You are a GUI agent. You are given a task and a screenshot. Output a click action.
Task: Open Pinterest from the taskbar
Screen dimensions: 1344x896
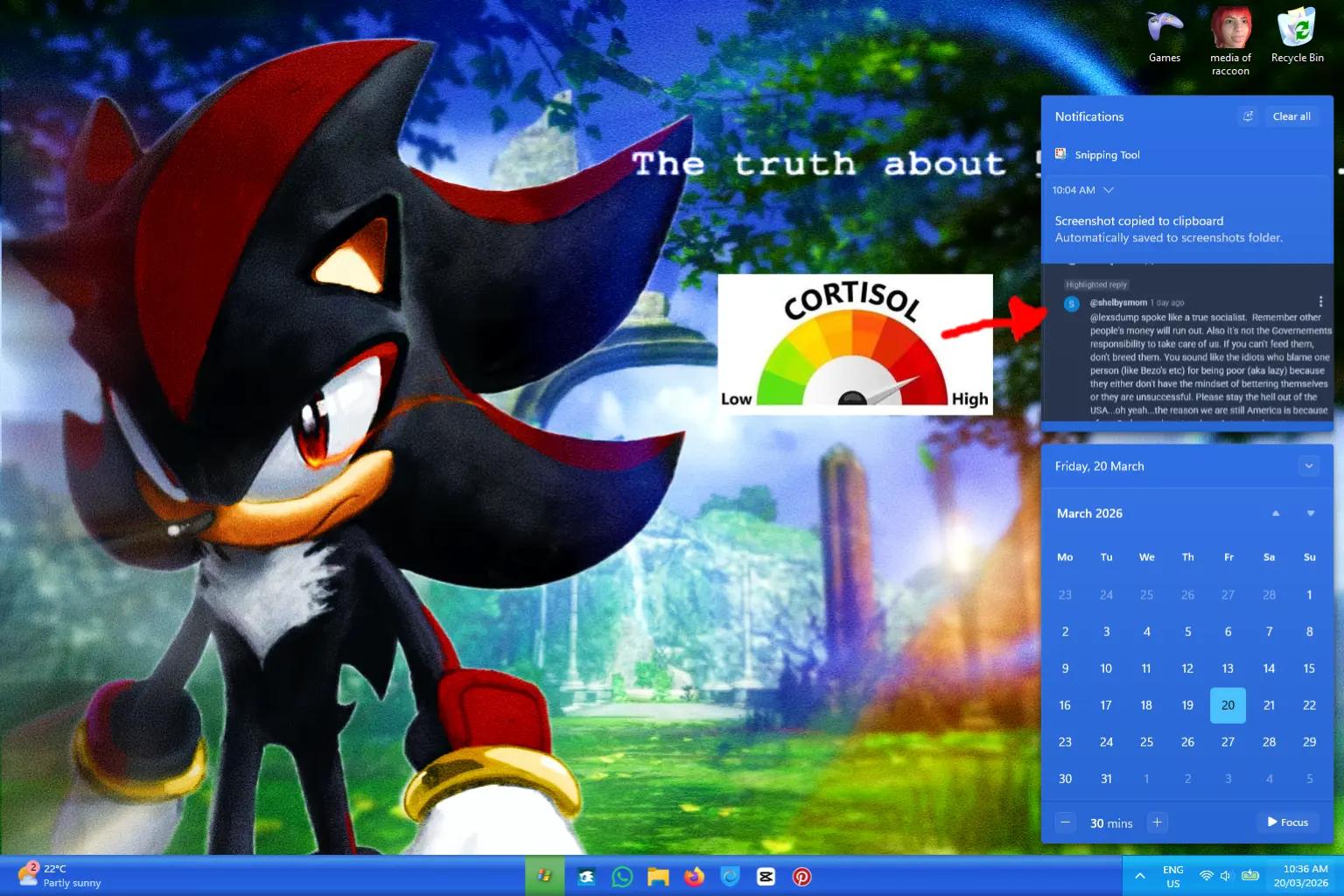tap(801, 876)
